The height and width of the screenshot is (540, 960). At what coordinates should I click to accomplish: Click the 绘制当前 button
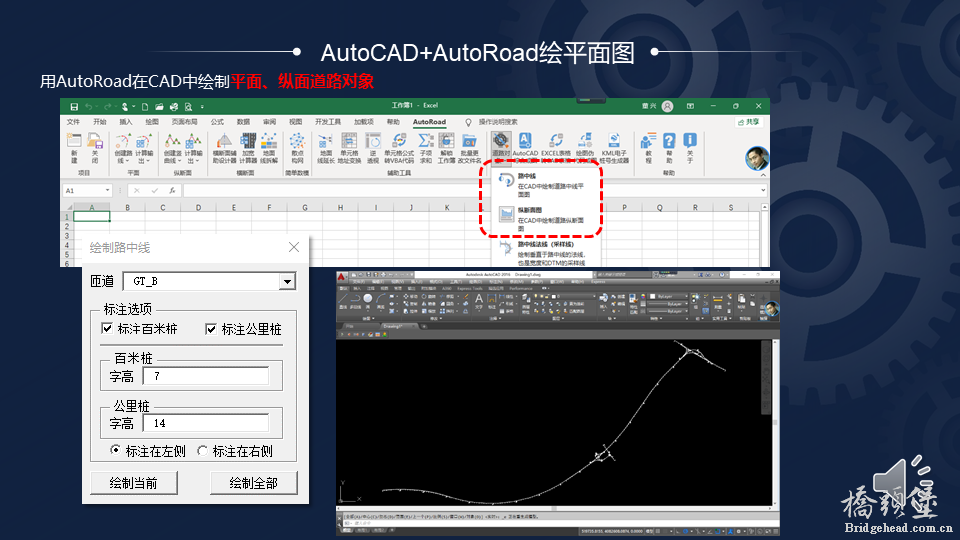(134, 483)
